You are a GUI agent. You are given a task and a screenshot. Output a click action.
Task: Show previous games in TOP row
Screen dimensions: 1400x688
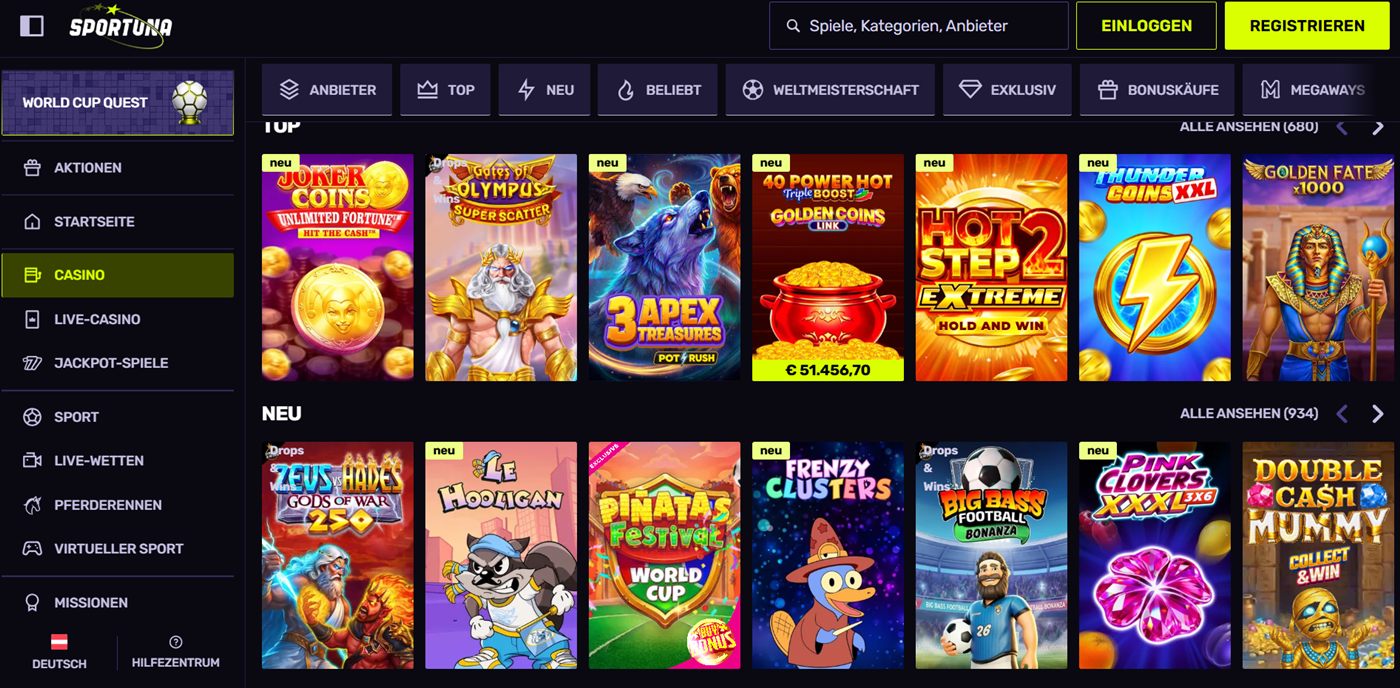(x=1342, y=127)
